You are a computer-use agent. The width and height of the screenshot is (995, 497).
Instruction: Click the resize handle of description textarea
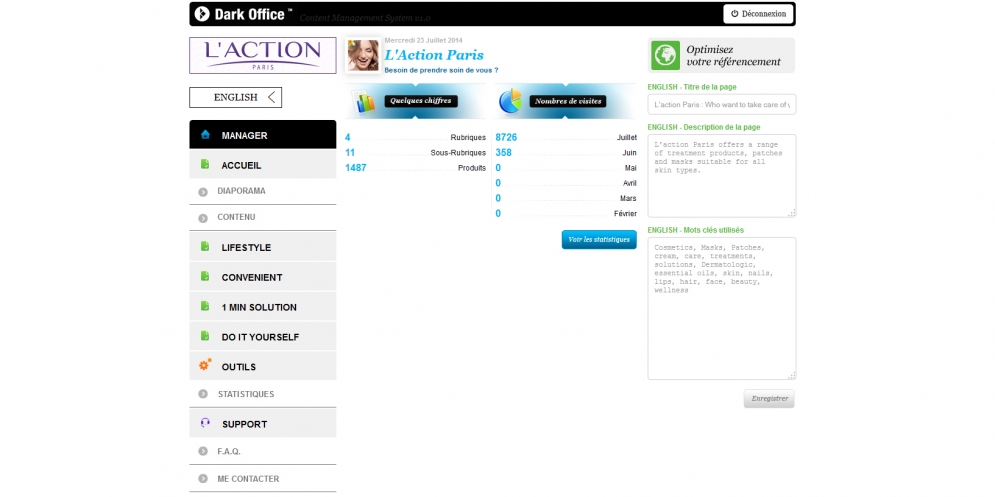tap(791, 213)
